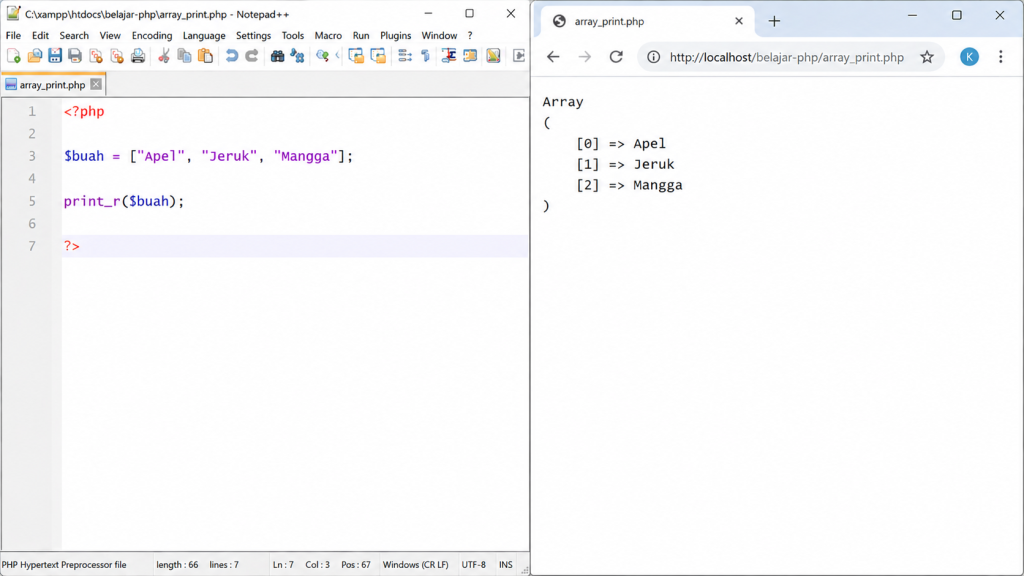Viewport: 1024px width, 576px height.
Task: Open Find with the binoculars icon
Action: coord(278,56)
